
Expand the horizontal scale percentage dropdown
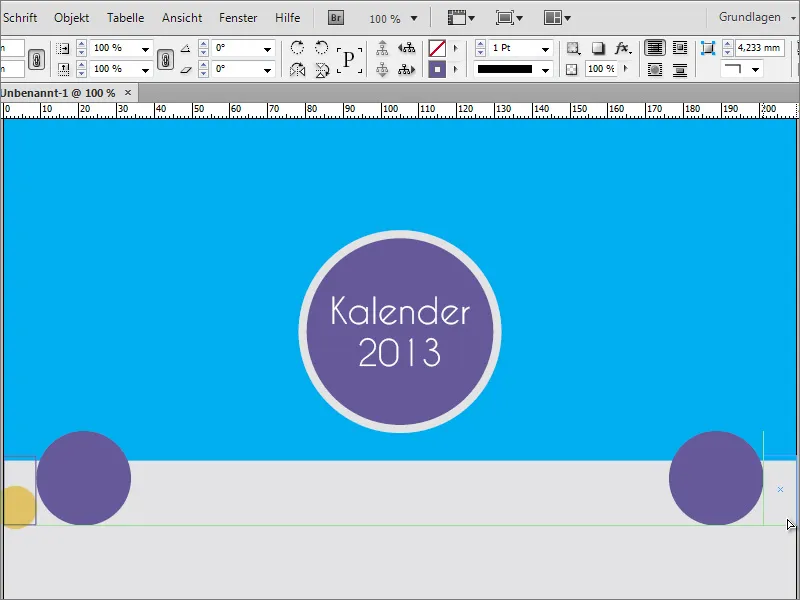pos(145,49)
